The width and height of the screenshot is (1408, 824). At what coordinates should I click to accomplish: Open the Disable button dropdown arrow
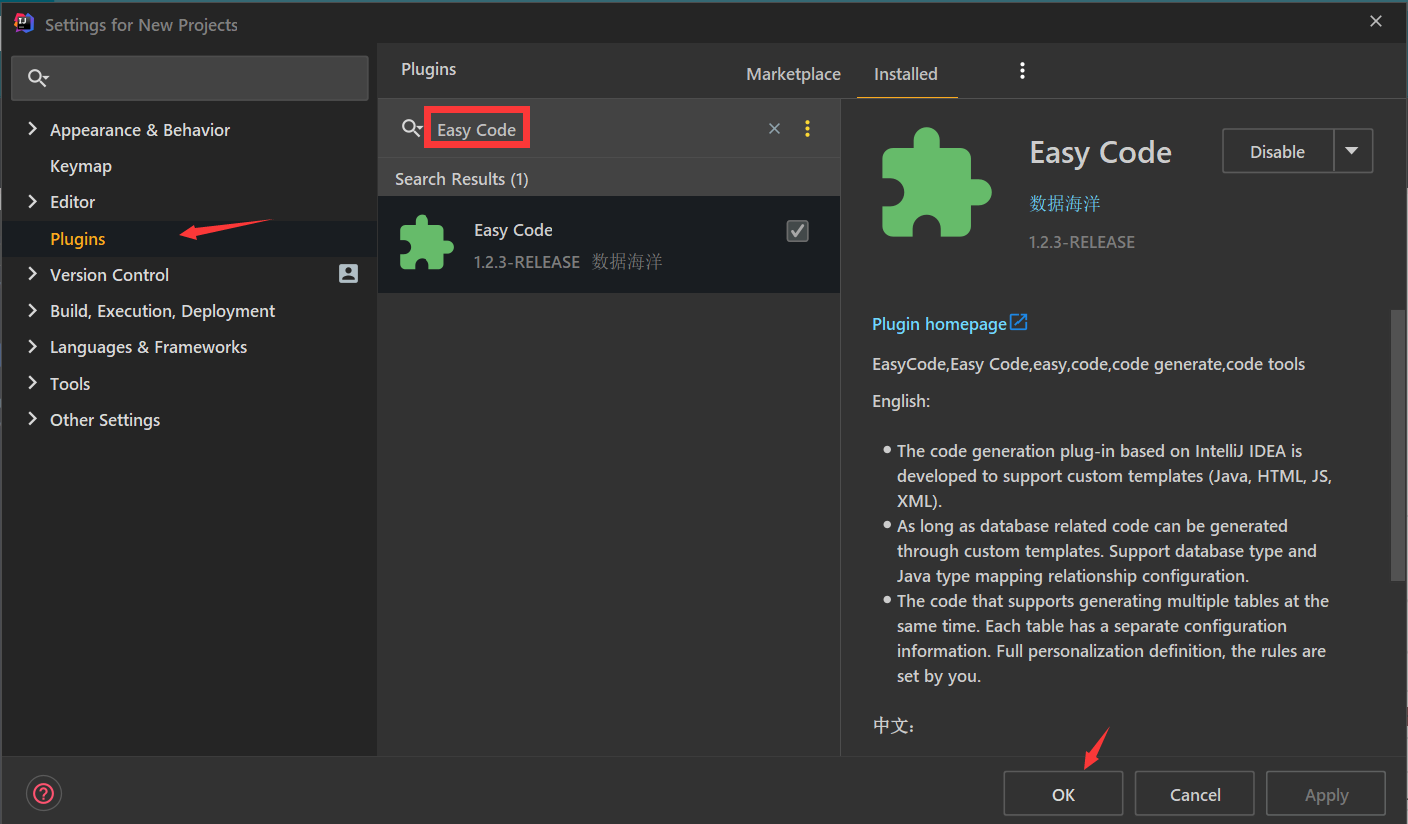1352,151
